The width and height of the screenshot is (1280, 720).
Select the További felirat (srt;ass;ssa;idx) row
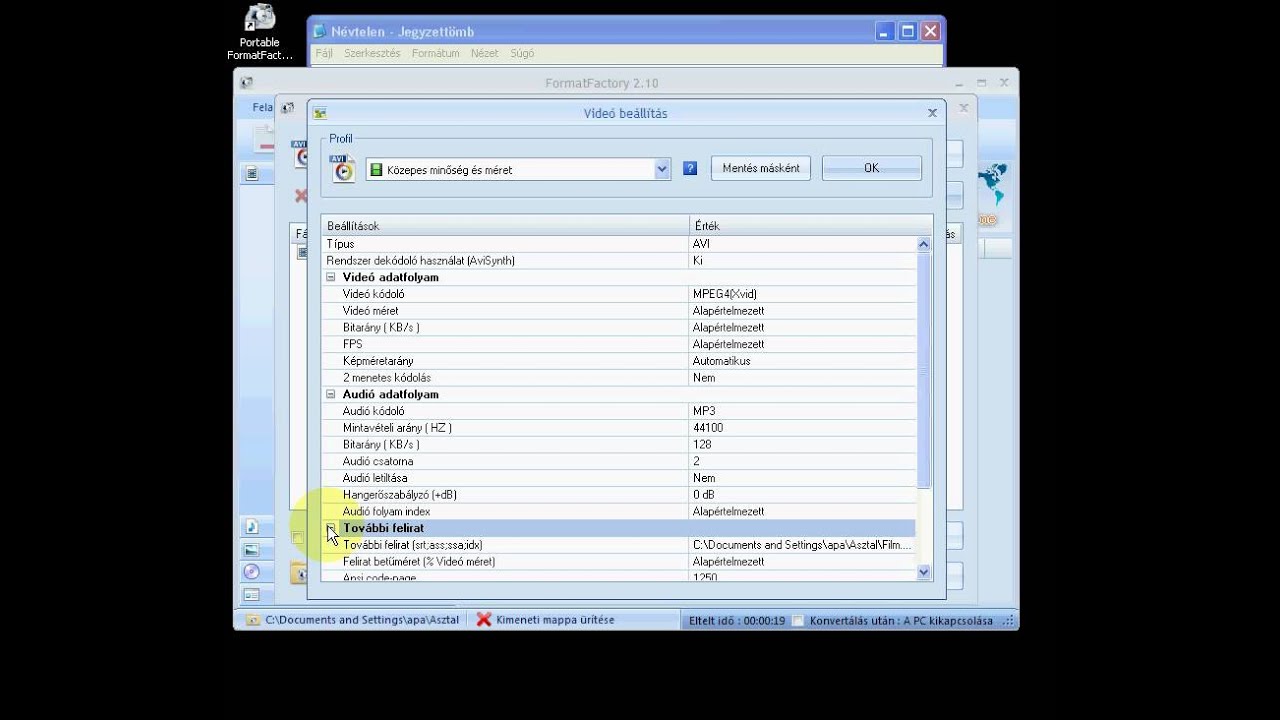[618, 545]
